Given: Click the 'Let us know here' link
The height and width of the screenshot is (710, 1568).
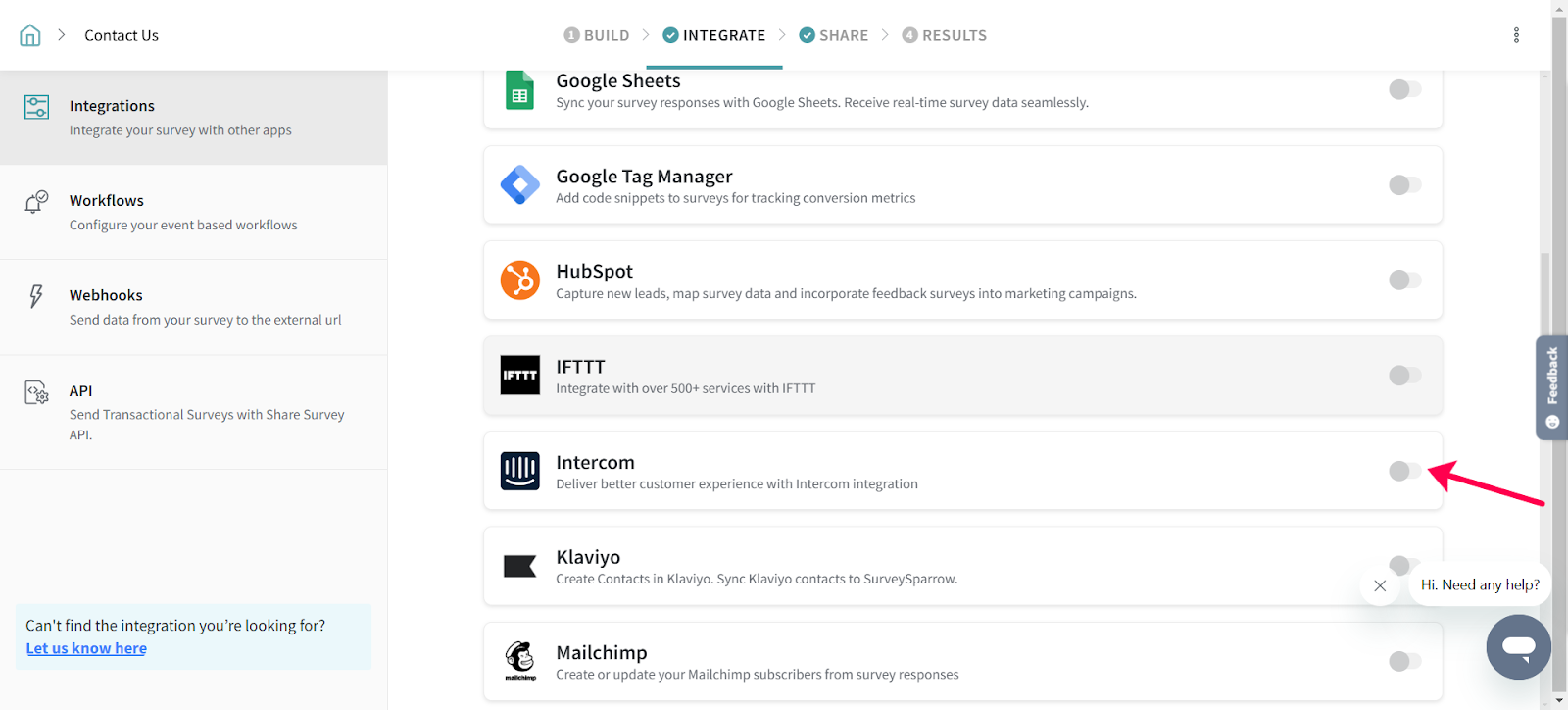Looking at the screenshot, I should coord(86,648).
